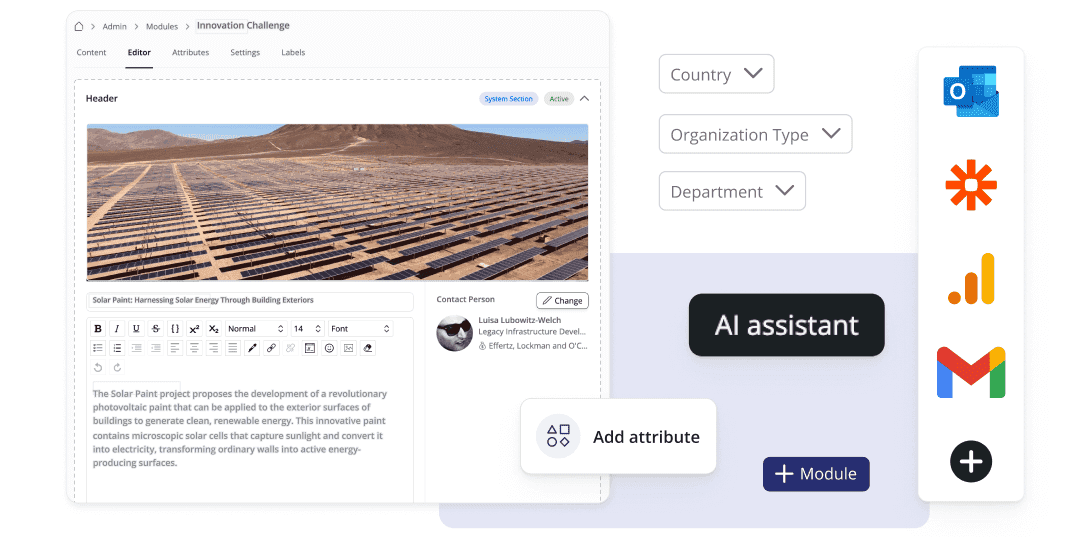Image resolution: width=1091 pixels, height=539 pixels.
Task: Click the Add attribute button
Action: [x=618, y=437]
